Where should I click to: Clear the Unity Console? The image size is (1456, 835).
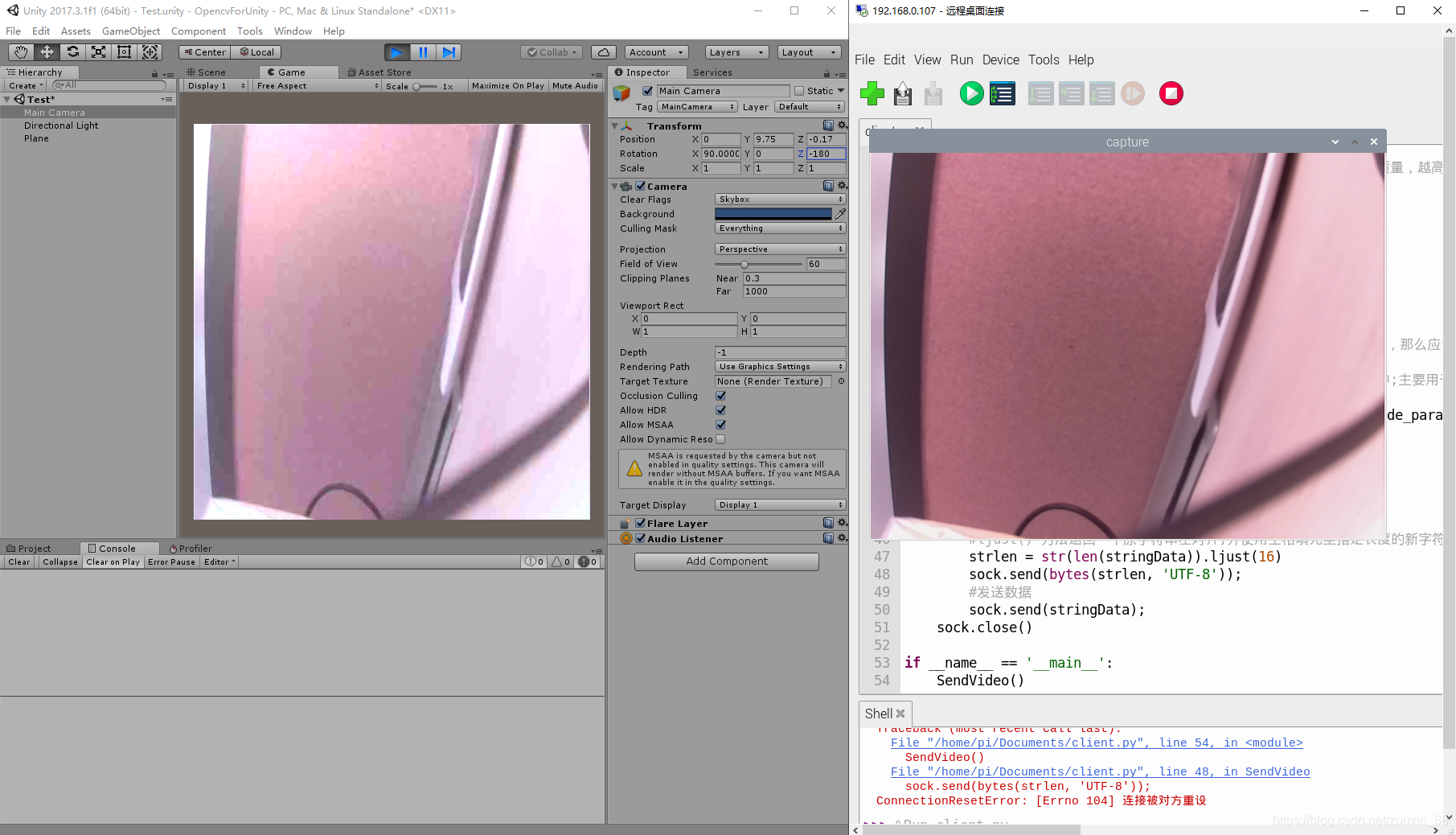pos(18,561)
